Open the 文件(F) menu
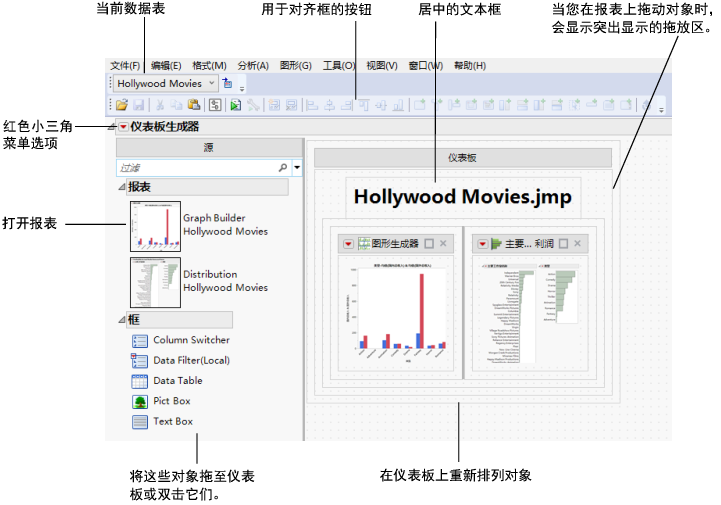The image size is (721, 505). (125, 66)
